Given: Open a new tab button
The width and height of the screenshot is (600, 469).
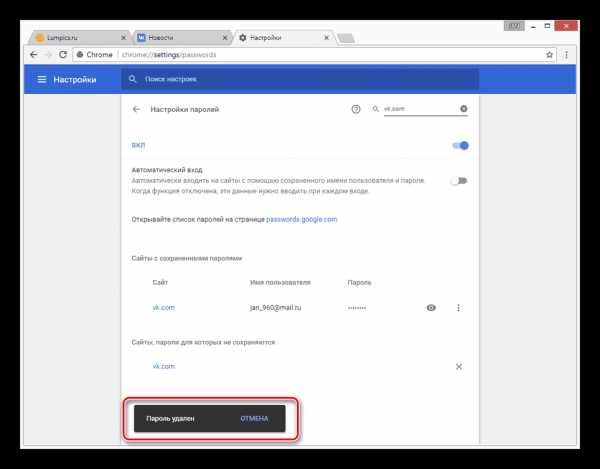Looking at the screenshot, I should 346,38.
